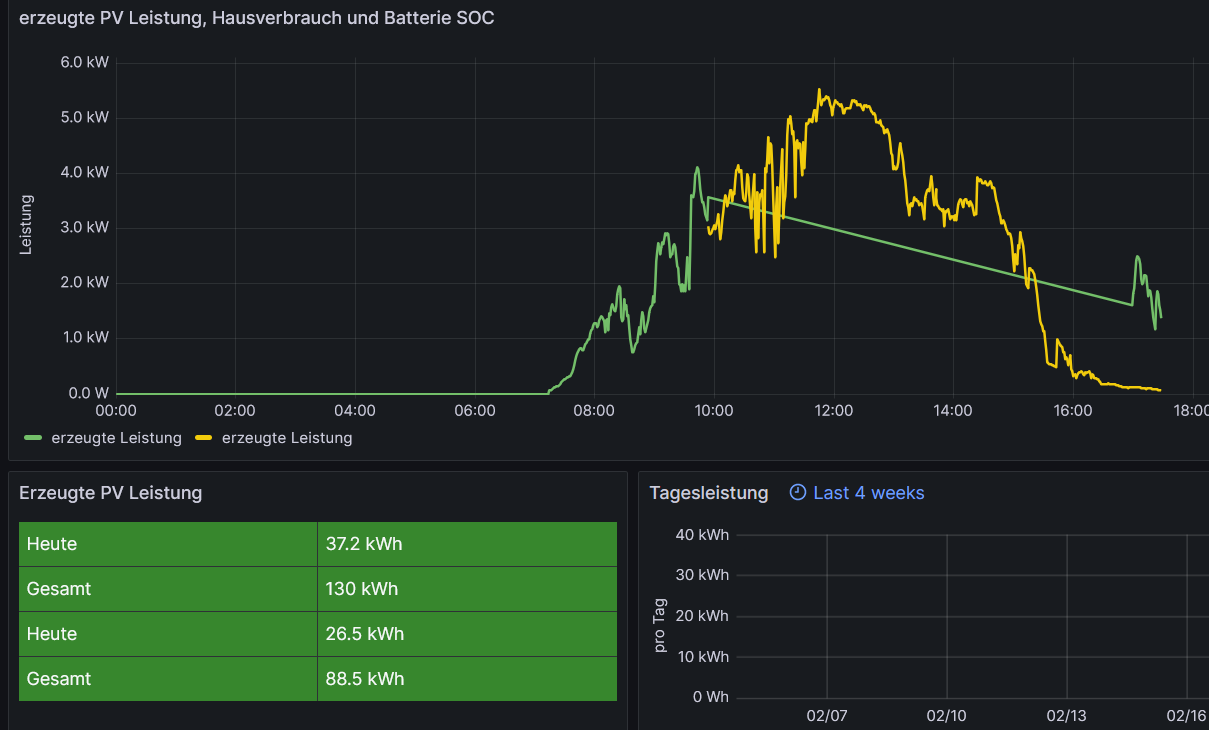This screenshot has height=730, width=1209.
Task: Click the 6.0 kW y-axis label
Action: 85,62
